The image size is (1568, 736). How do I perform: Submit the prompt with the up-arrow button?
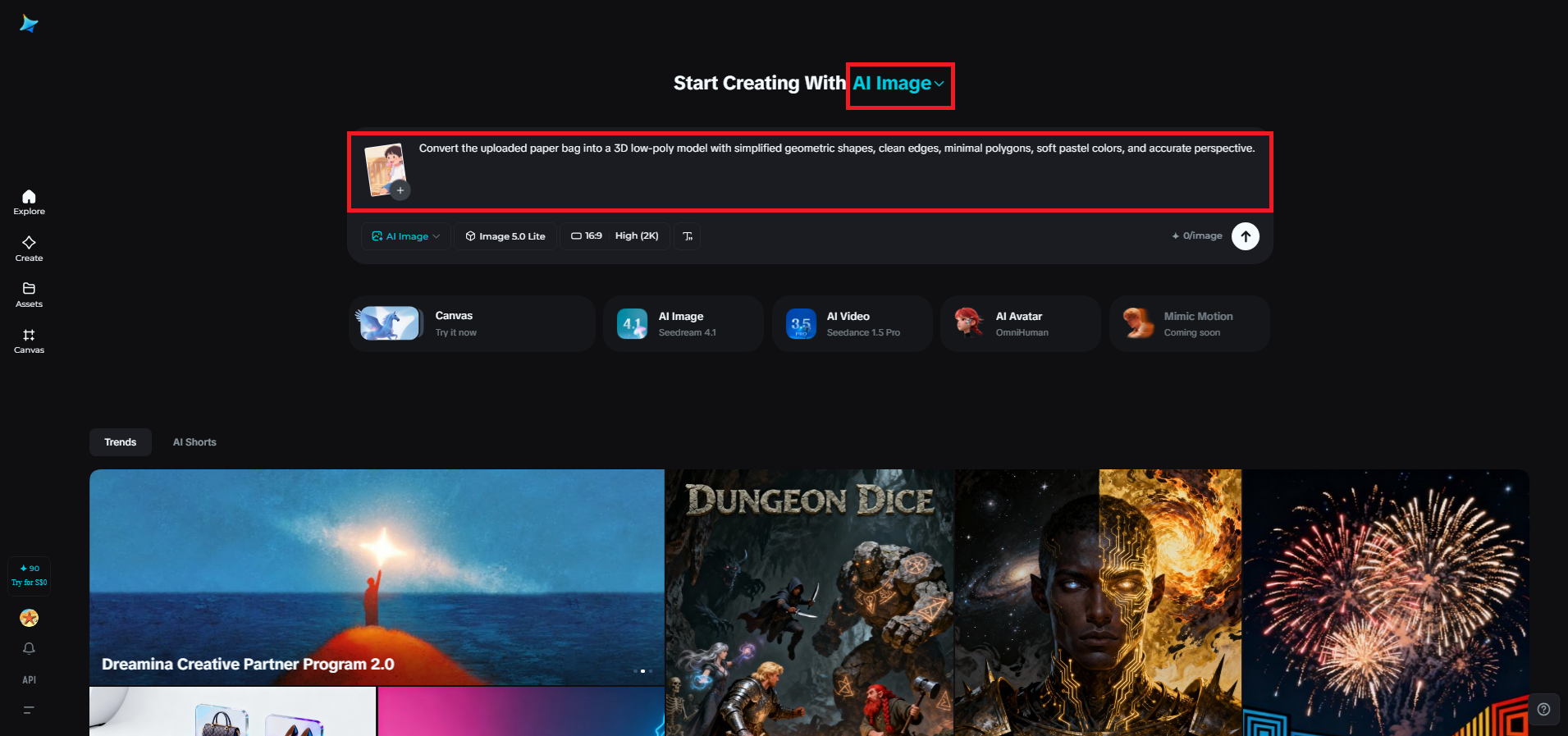coord(1246,236)
